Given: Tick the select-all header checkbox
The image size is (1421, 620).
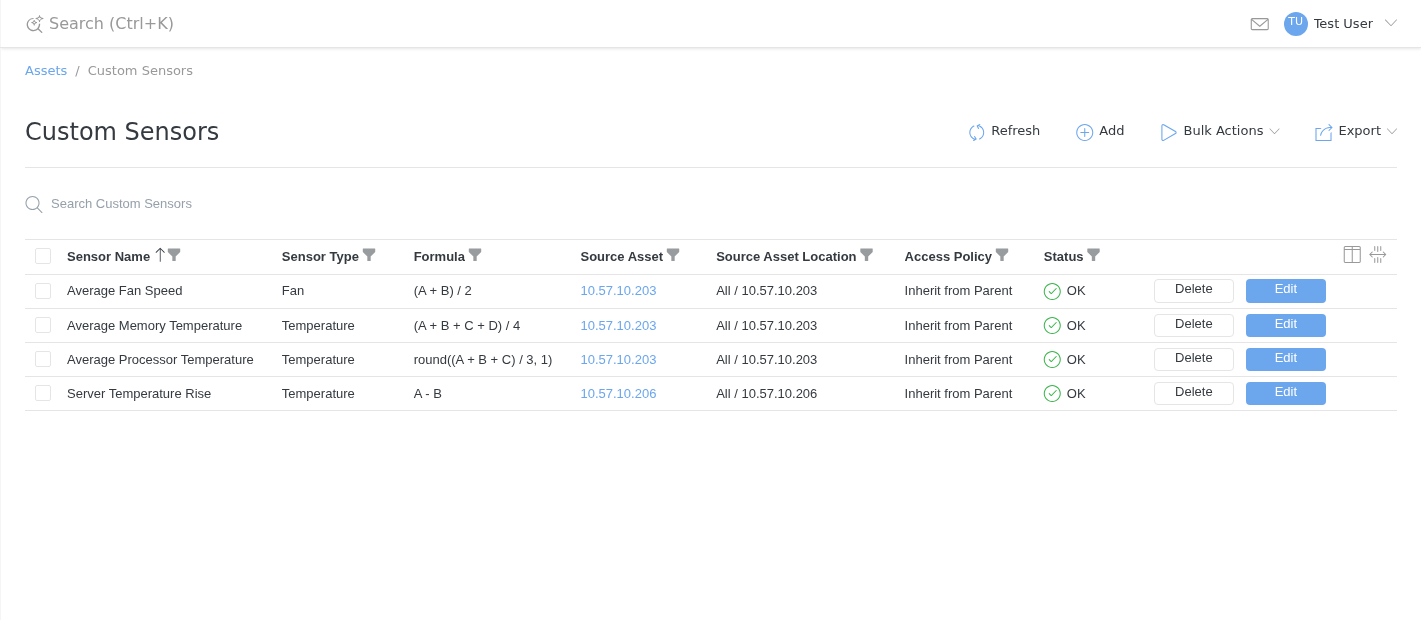Looking at the screenshot, I should click(x=43, y=256).
